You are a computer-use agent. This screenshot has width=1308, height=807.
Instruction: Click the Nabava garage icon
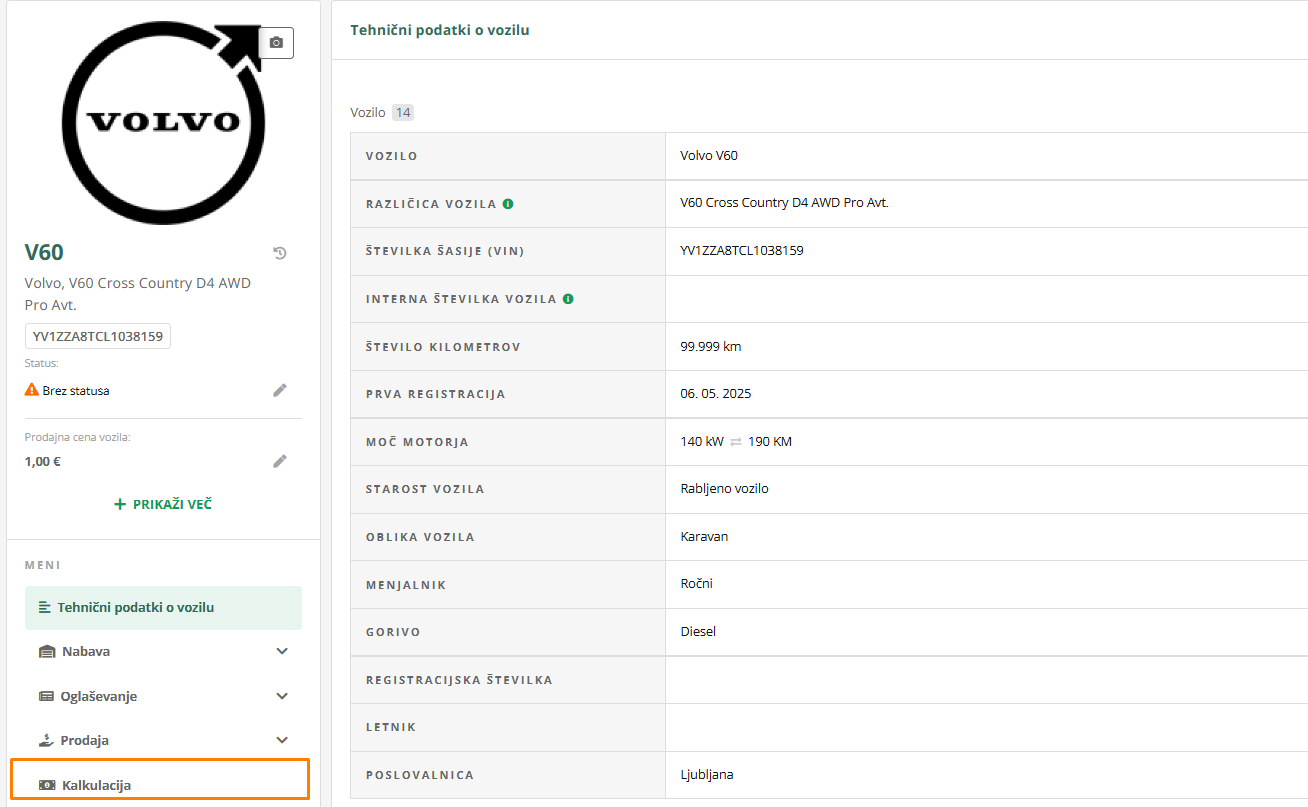point(47,651)
